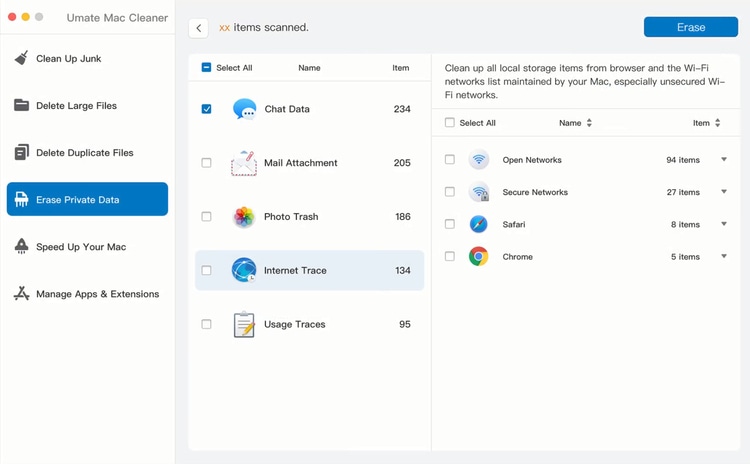The width and height of the screenshot is (750, 464).
Task: Select the Internet Trace row
Action: [310, 271]
